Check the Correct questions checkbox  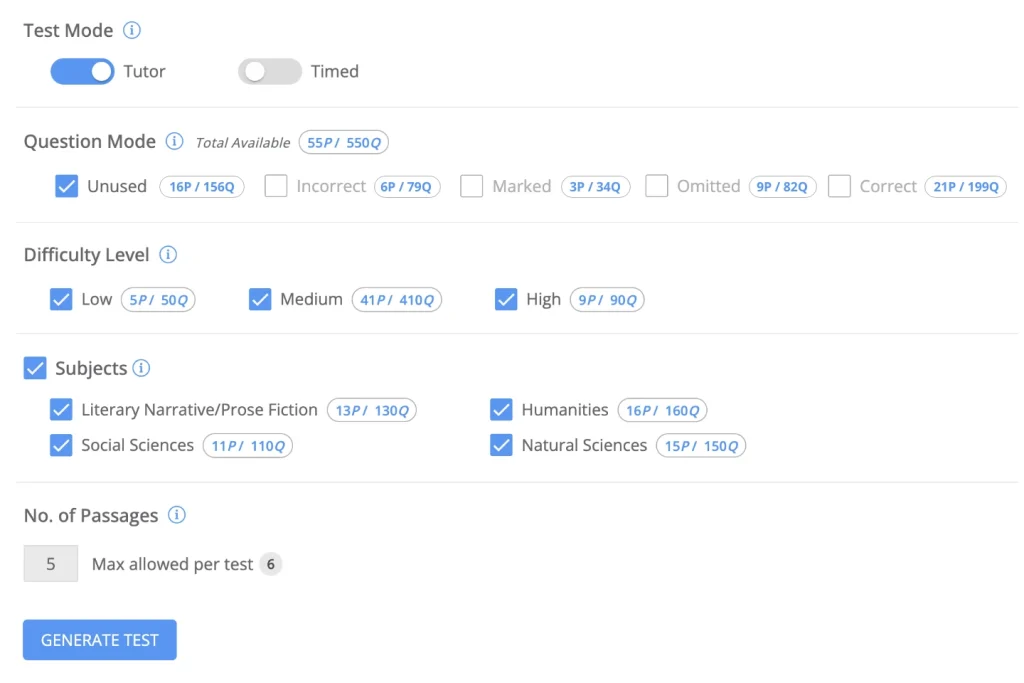(x=839, y=186)
